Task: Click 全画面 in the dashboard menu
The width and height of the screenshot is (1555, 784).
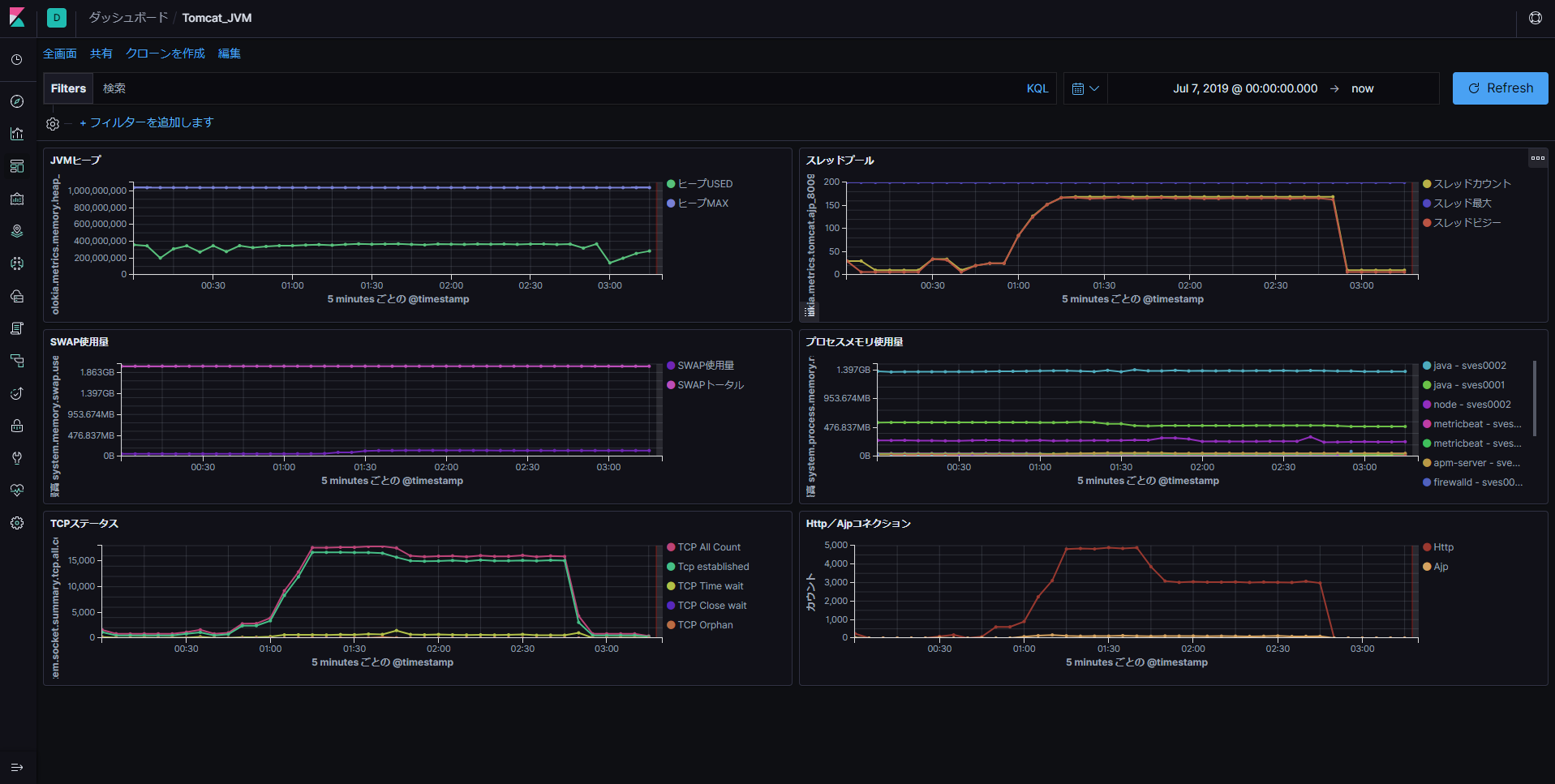Action: [x=60, y=54]
